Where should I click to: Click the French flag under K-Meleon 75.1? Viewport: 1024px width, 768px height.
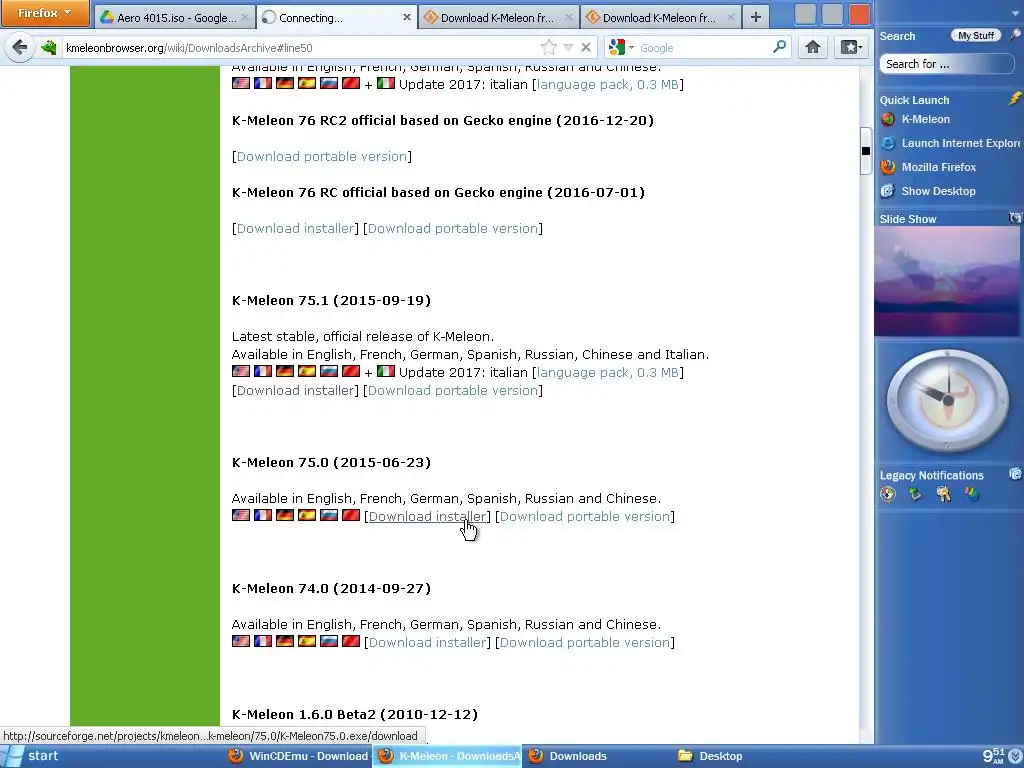pyautogui.click(x=263, y=371)
